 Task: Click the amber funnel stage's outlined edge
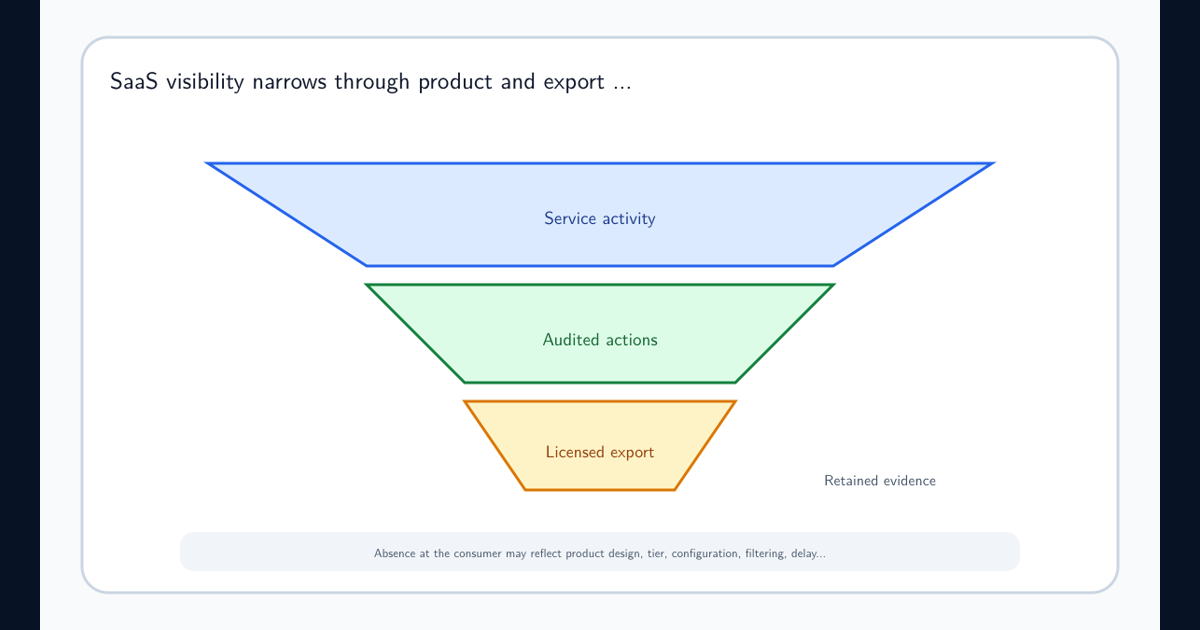600,401
